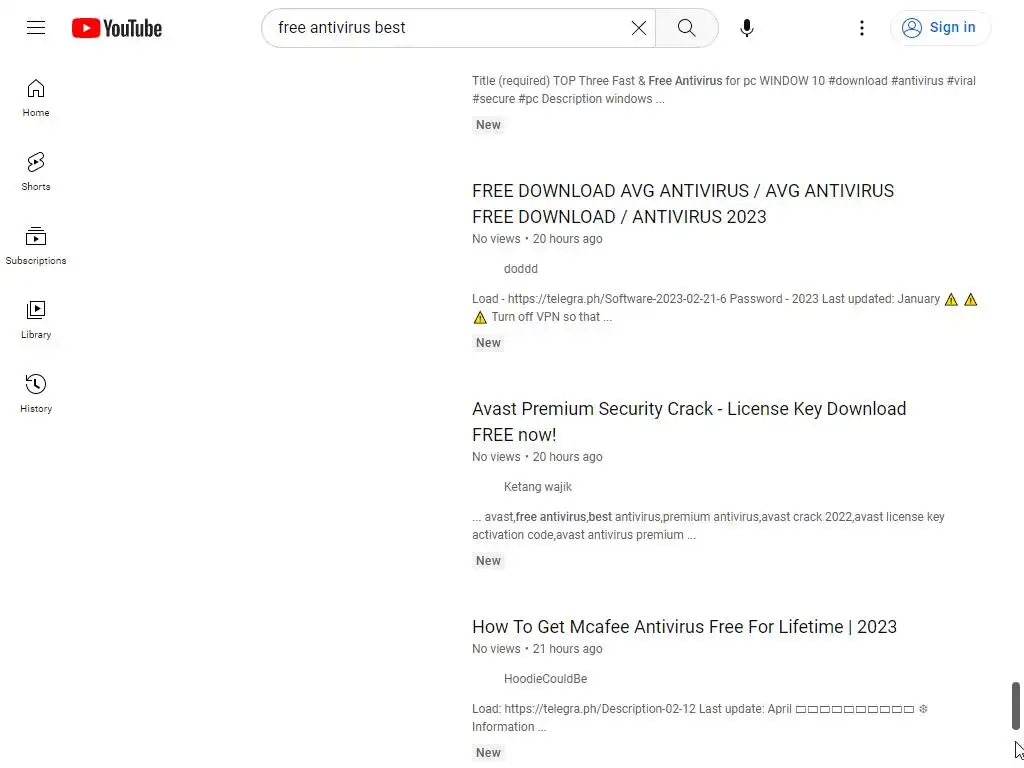Click 'No views • 20 hours ago' under AVG video
The height and width of the screenshot is (768, 1024).
pos(537,239)
